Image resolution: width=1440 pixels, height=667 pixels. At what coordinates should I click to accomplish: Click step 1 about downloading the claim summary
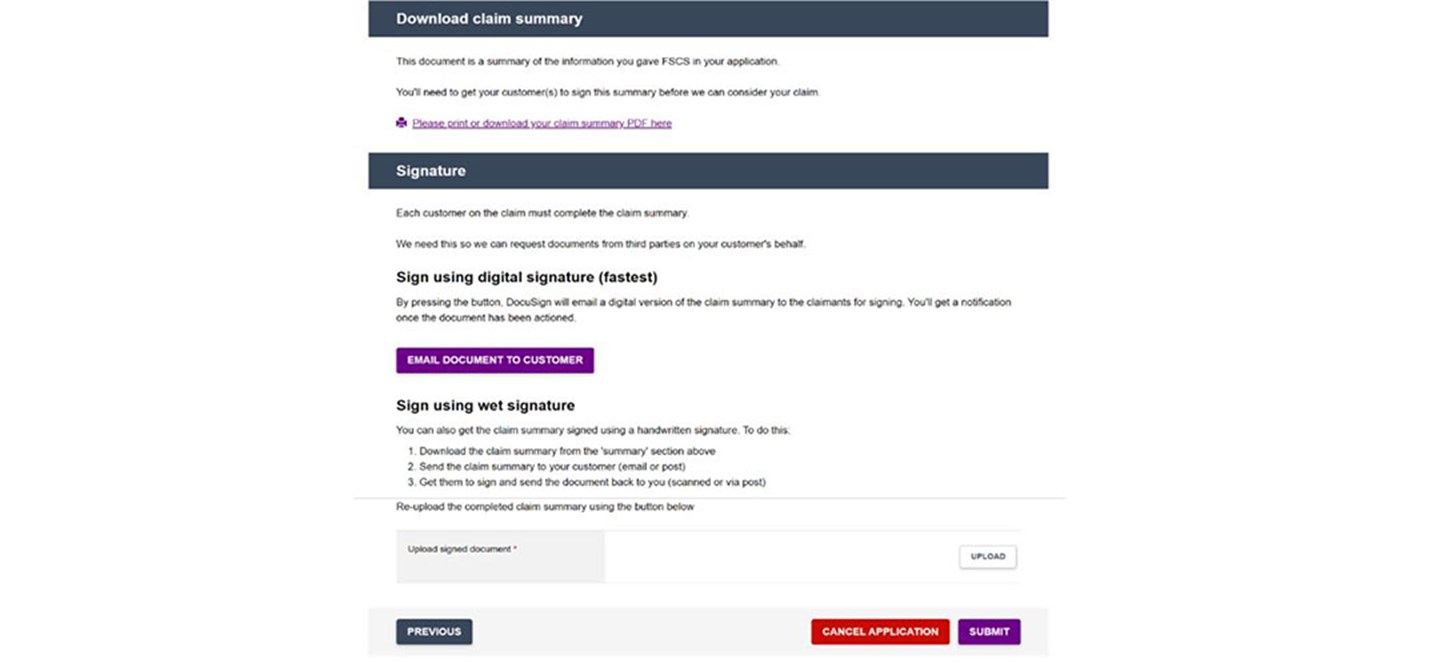[566, 451]
